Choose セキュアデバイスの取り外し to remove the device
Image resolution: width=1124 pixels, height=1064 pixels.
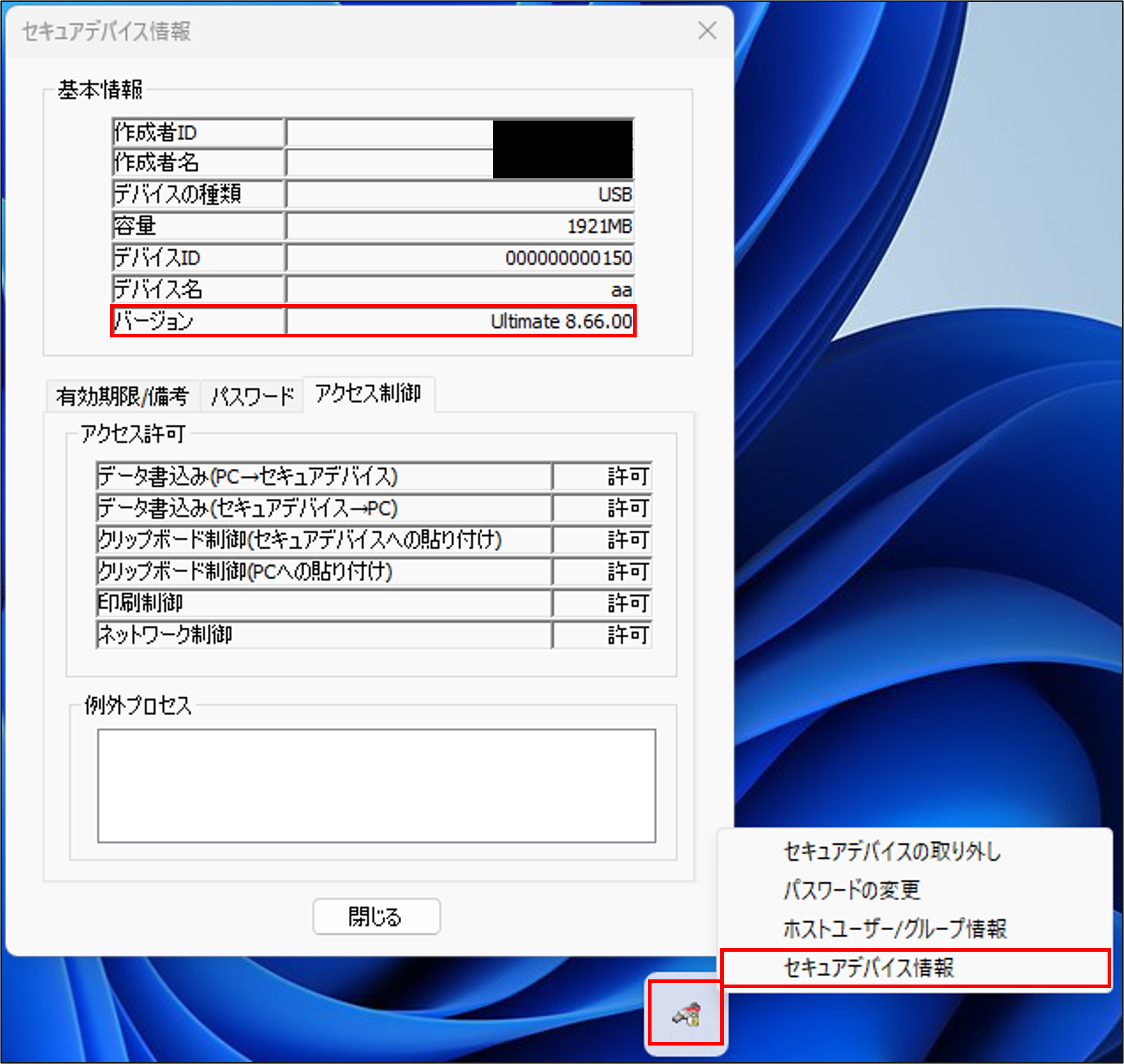891,851
